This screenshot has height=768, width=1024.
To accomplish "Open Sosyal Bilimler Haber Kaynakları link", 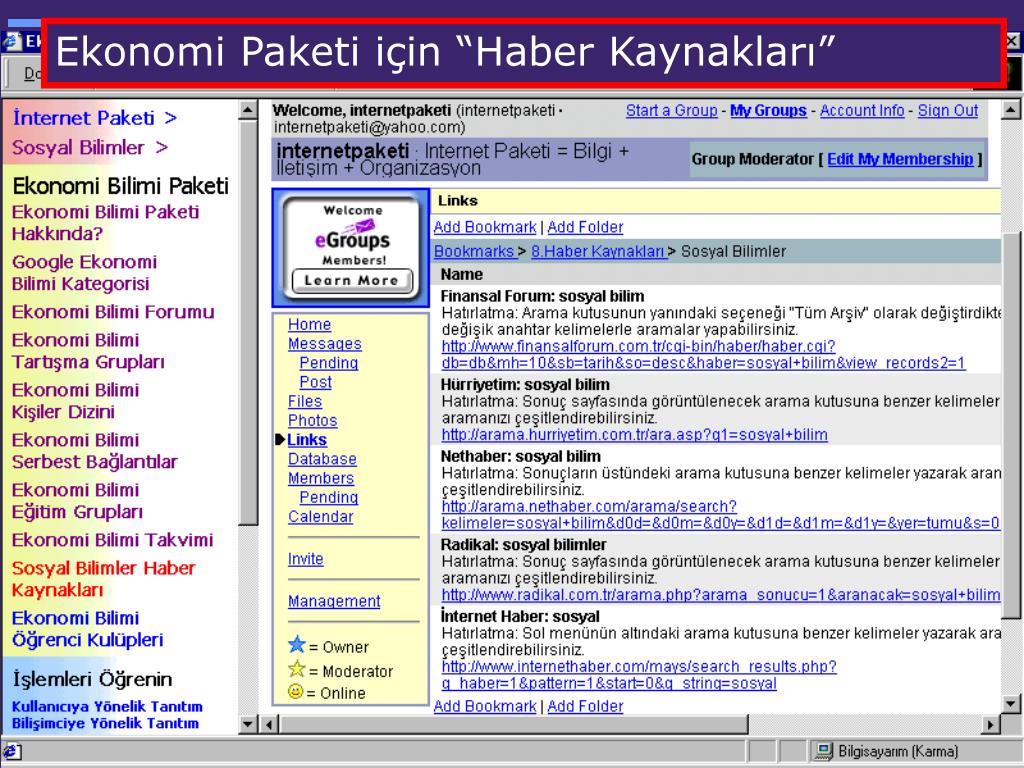I will (x=103, y=579).
